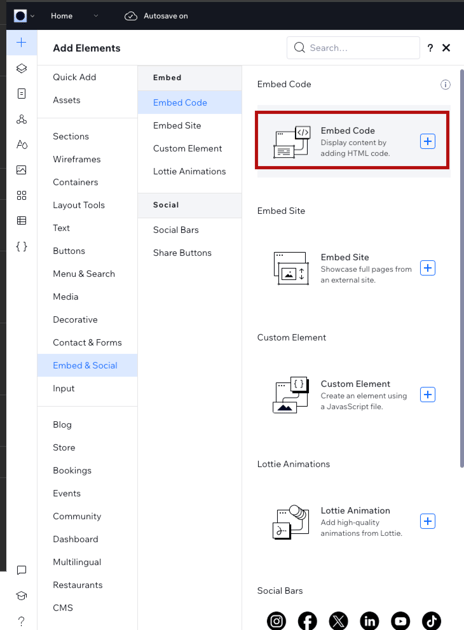Select Embed Site subcategory
The height and width of the screenshot is (630, 464).
click(177, 125)
